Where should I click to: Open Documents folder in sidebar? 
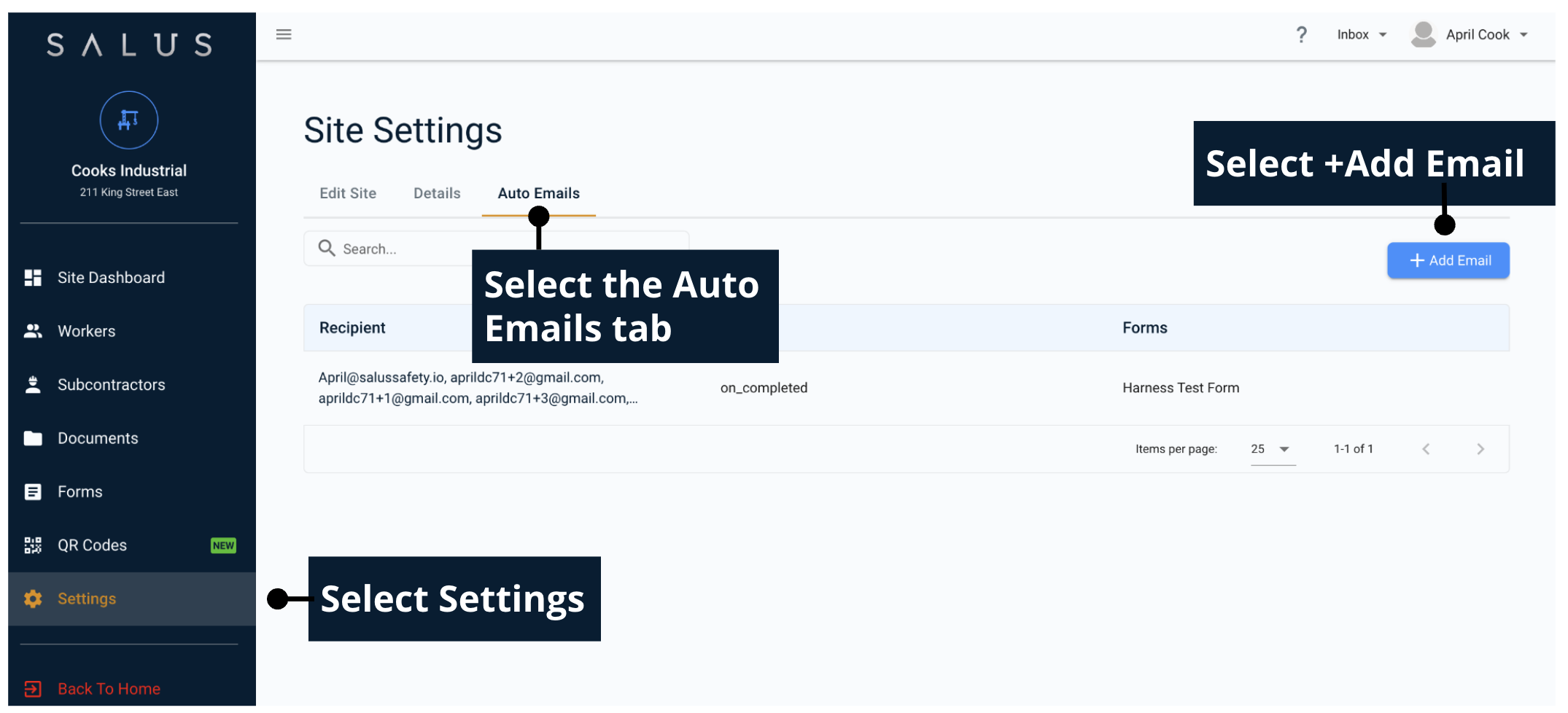click(x=98, y=438)
